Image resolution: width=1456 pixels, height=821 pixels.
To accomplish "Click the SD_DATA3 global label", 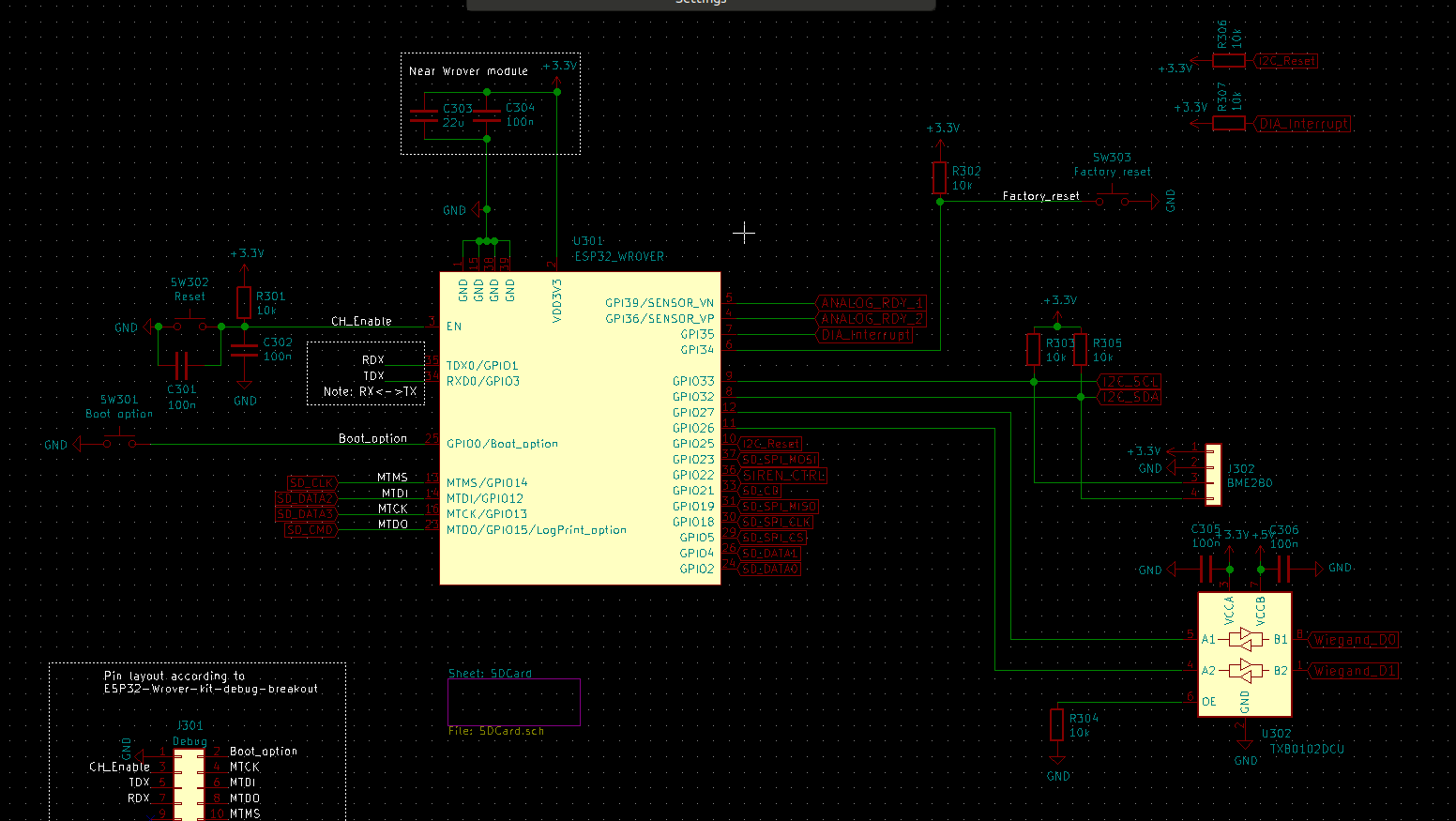I will coord(306,514).
